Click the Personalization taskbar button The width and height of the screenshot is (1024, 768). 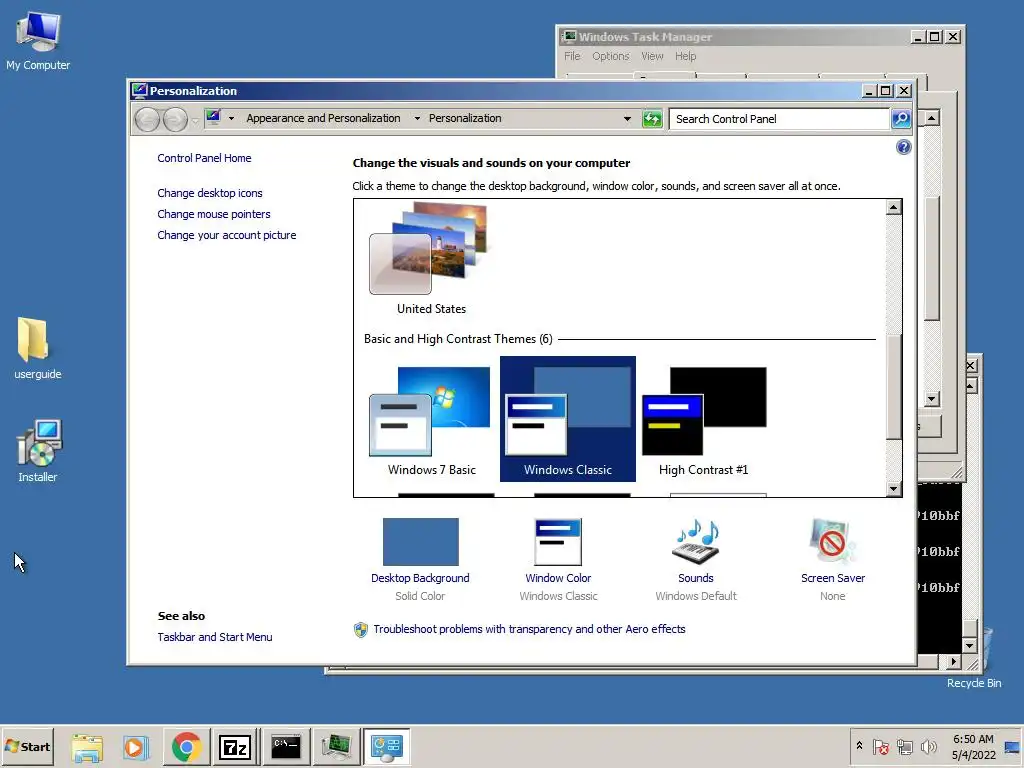[x=387, y=746]
